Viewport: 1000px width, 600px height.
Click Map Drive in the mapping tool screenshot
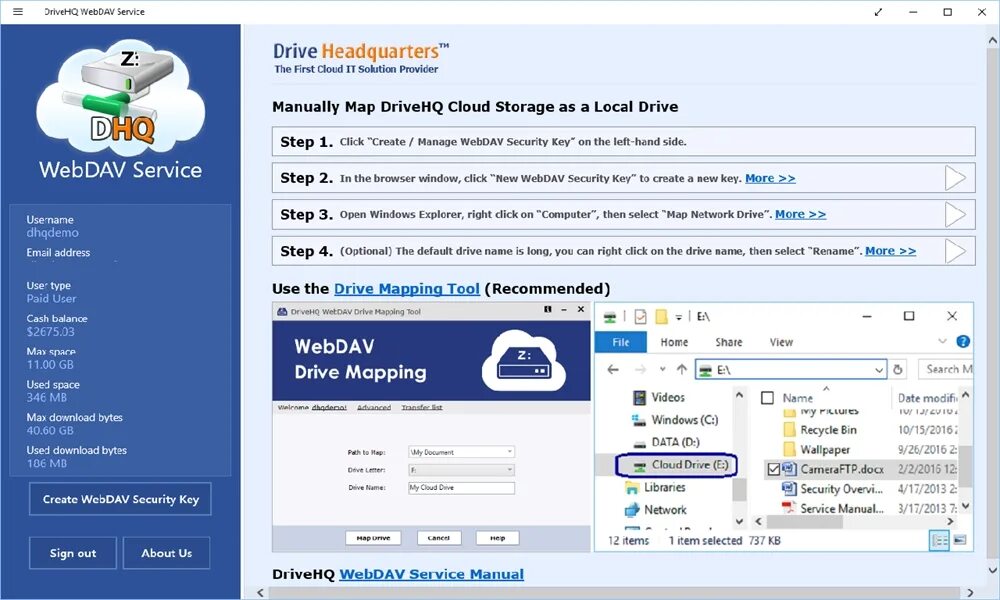pyautogui.click(x=373, y=538)
